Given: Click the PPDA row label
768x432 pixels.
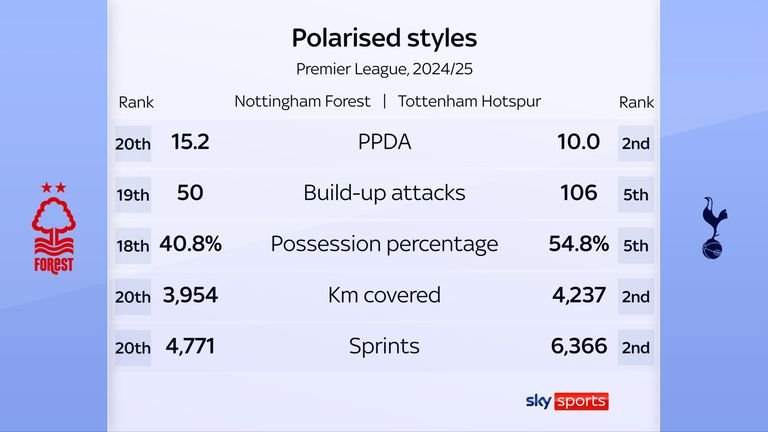Looking at the screenshot, I should [384, 142].
